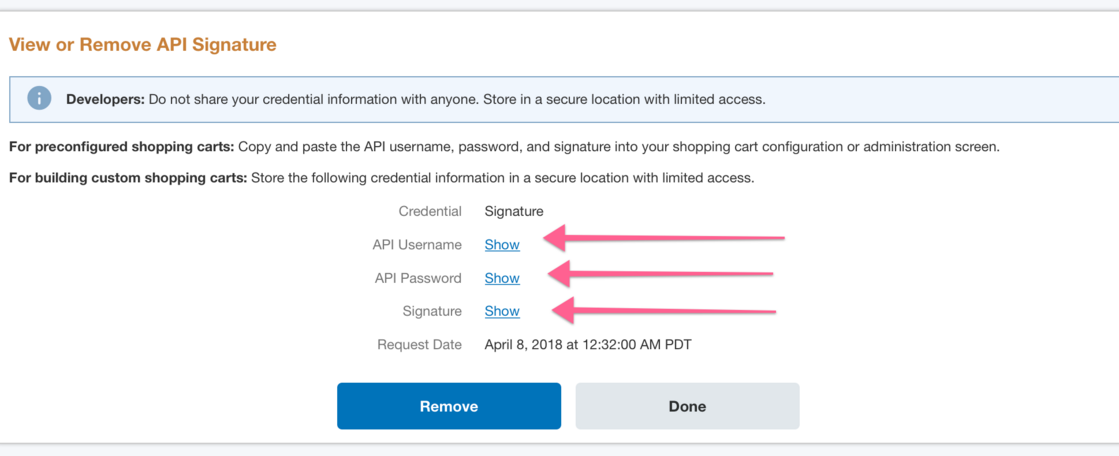Click the Credential field label
The image size is (1119, 456).
click(x=430, y=211)
